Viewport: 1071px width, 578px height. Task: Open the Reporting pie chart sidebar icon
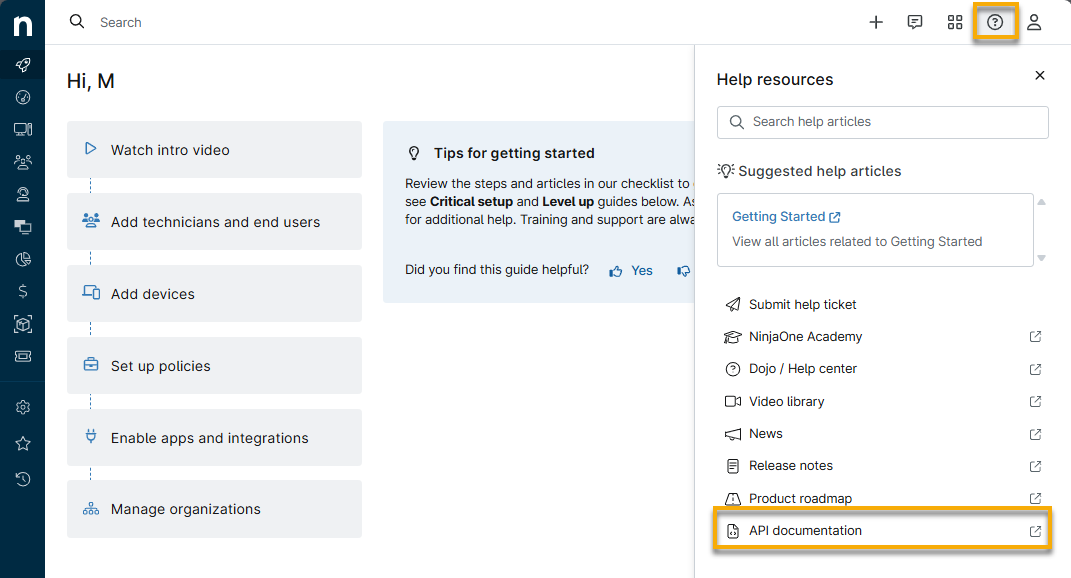(x=23, y=259)
